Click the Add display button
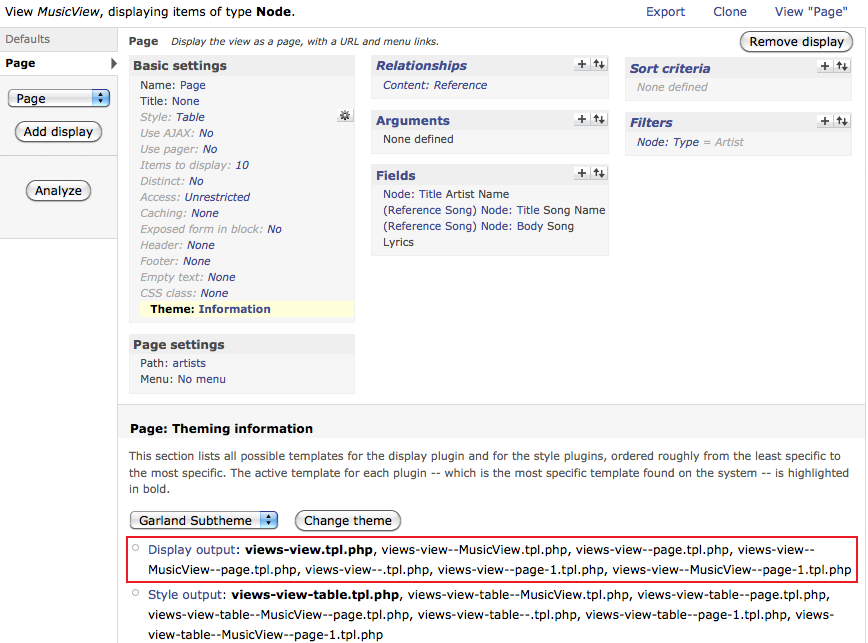Image resolution: width=868 pixels, height=643 pixels. click(x=58, y=131)
